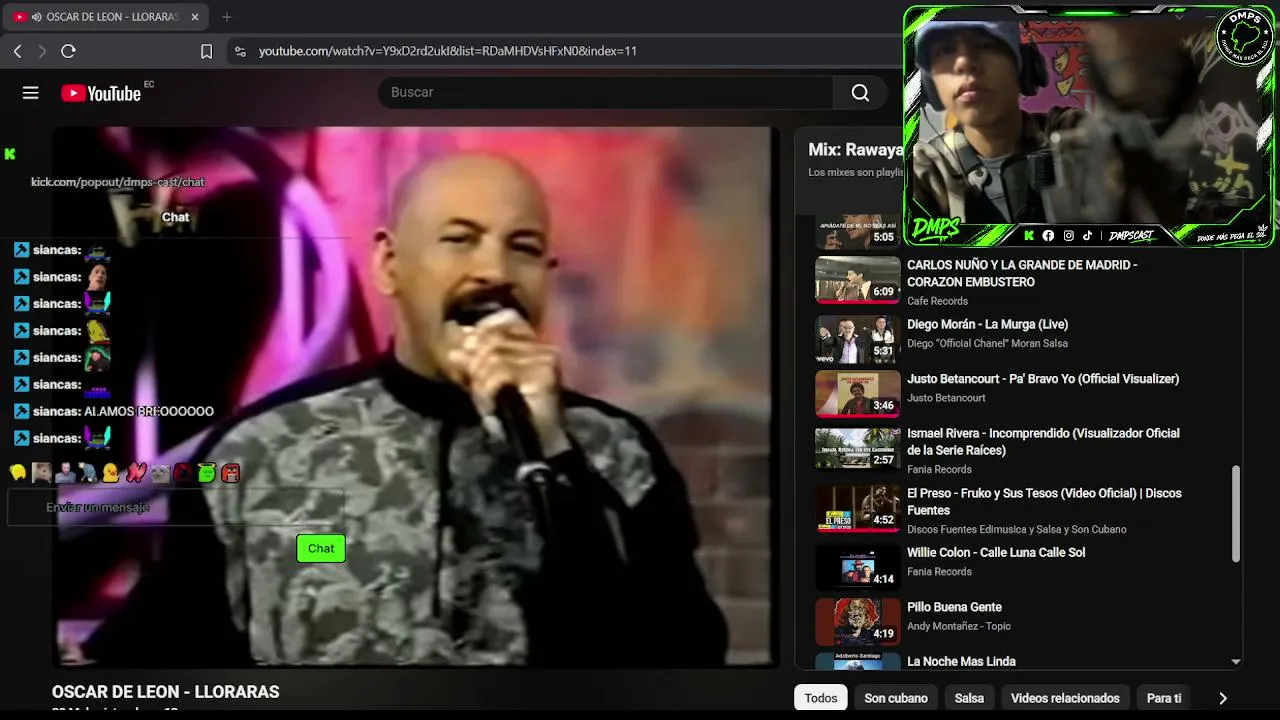The width and height of the screenshot is (1280, 720).
Task: Play the Willie Colon Calle Luna thumbnail
Action: click(x=857, y=567)
